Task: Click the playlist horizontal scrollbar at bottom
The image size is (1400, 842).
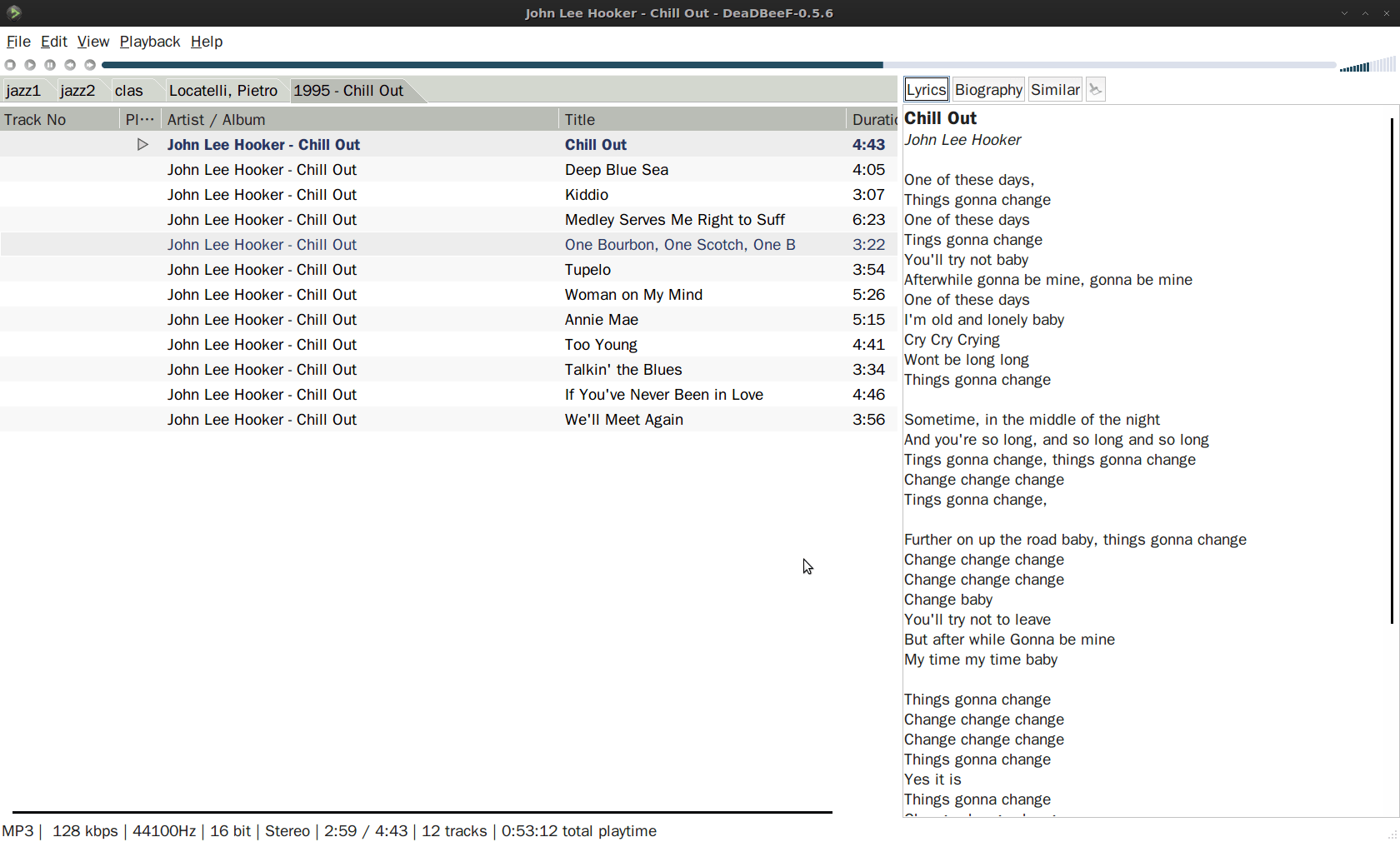Action: coord(422,812)
